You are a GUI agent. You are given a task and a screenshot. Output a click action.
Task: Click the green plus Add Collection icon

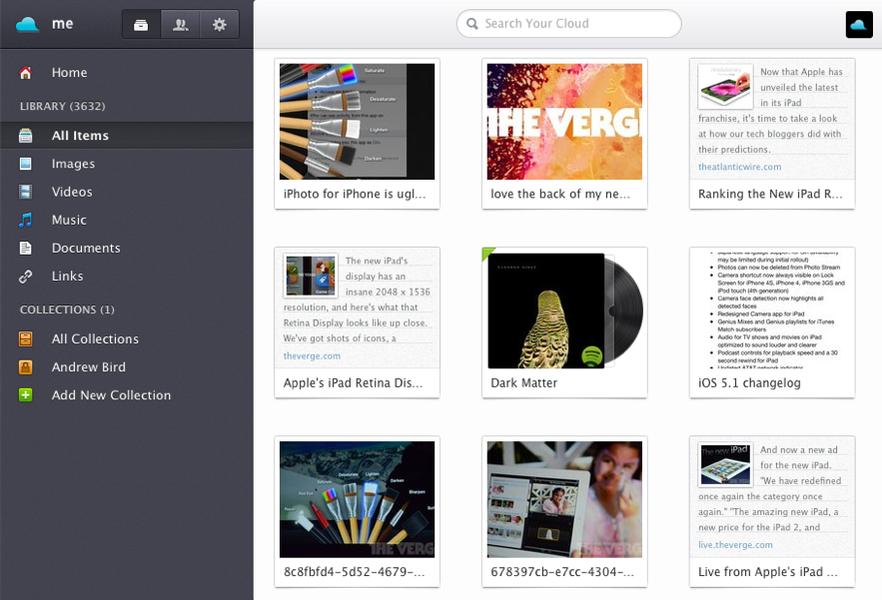[25, 395]
